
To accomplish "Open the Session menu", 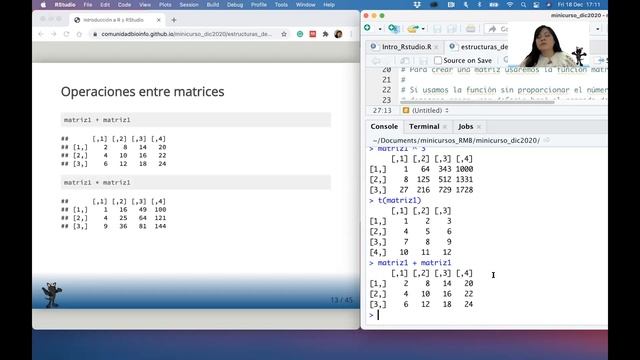I will [189, 5].
